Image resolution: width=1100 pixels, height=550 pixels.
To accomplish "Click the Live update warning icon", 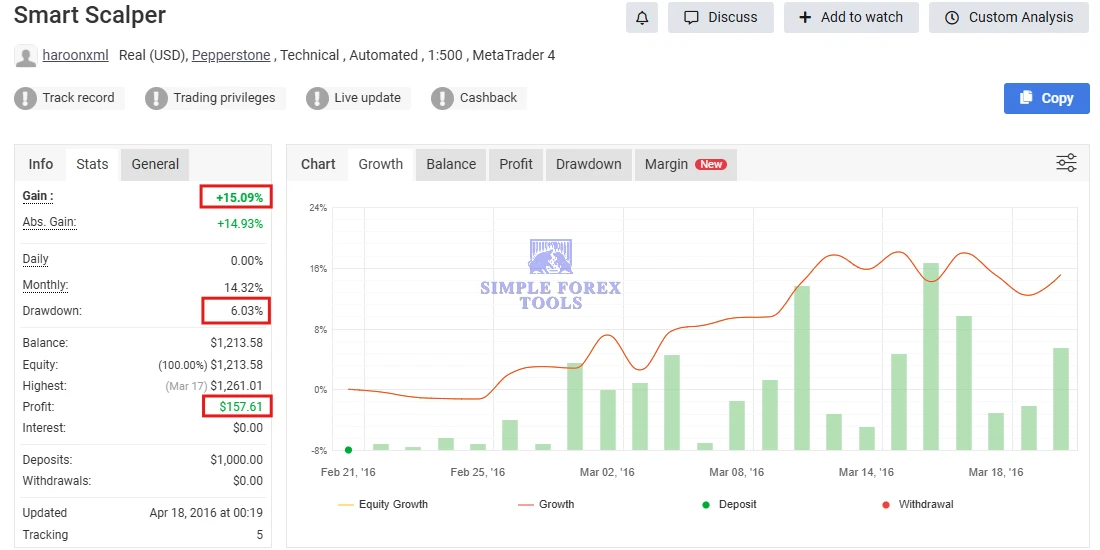I will (x=317, y=98).
